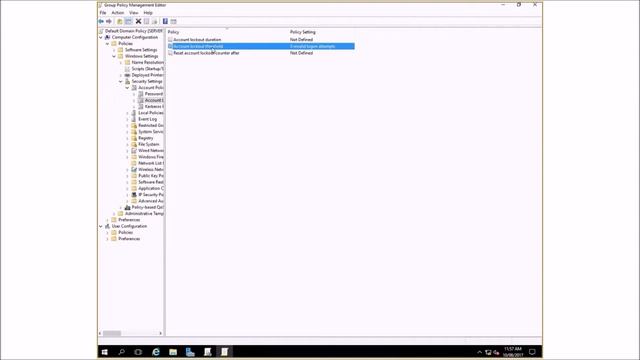Screen dimensions: 640x360
Task: Click the blue Help toolbar icon
Action: tap(165, 21)
